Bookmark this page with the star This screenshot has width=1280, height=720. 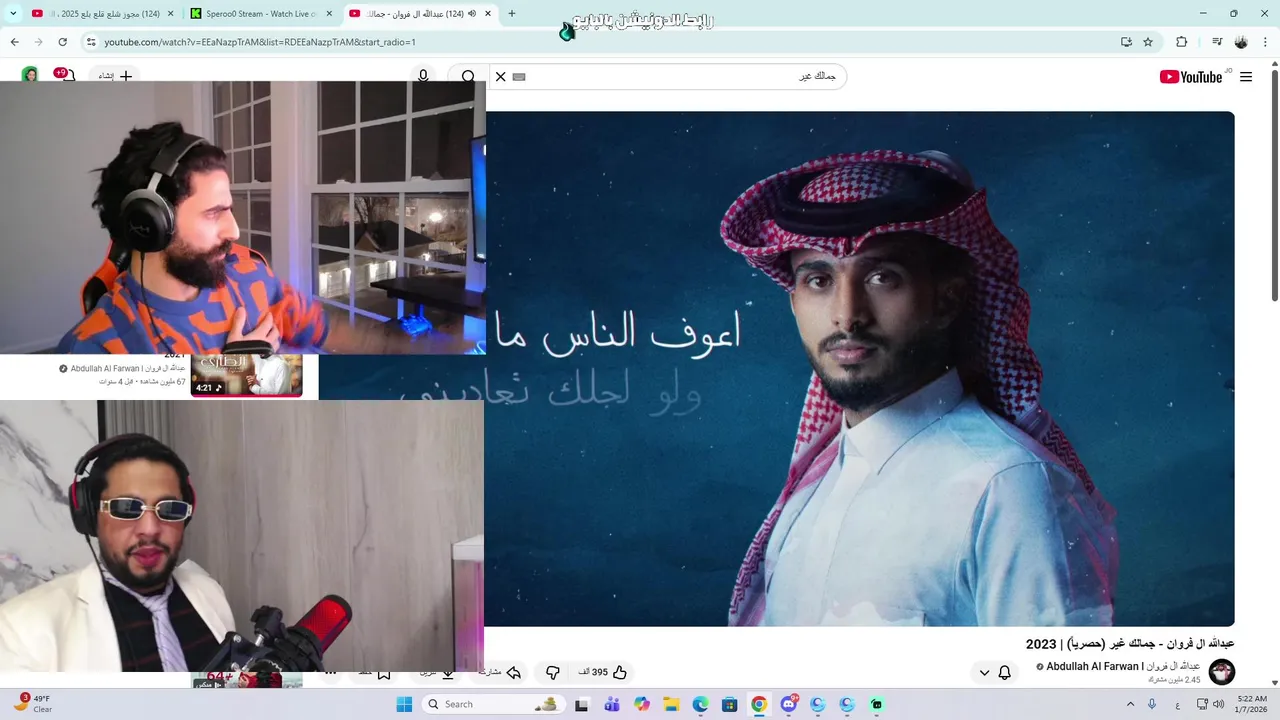click(x=1148, y=42)
